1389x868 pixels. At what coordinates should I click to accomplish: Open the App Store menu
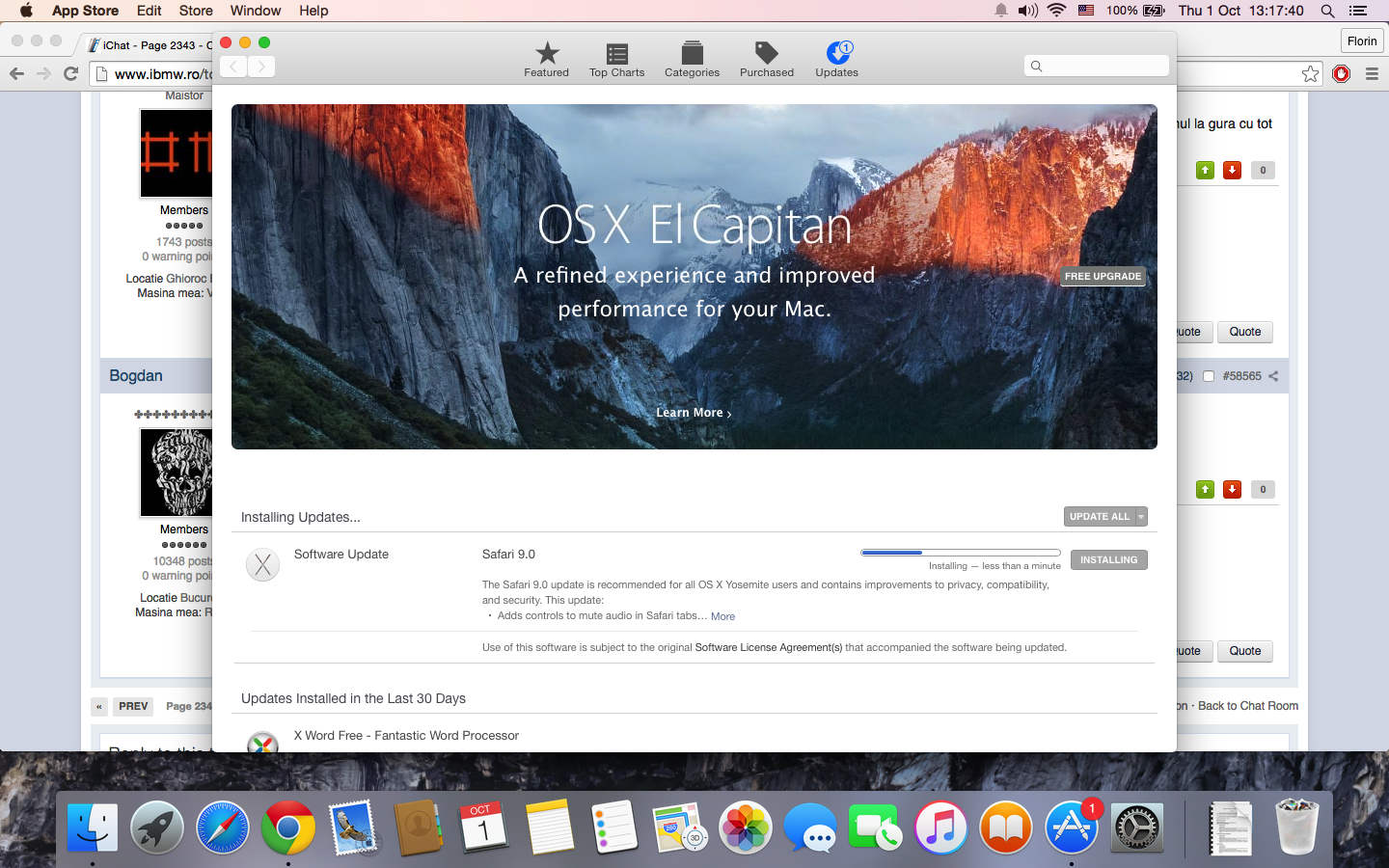85,11
